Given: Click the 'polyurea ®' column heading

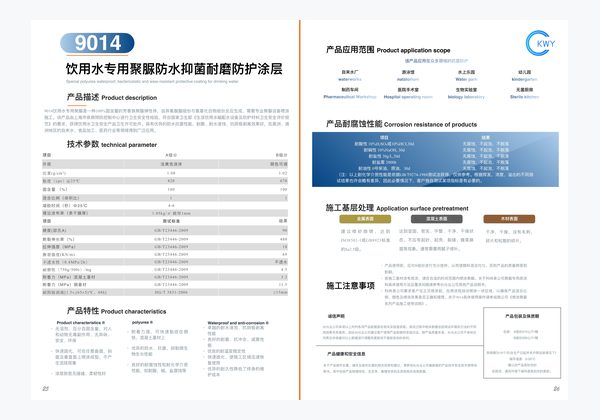Looking at the screenshot, I should 142,322.
